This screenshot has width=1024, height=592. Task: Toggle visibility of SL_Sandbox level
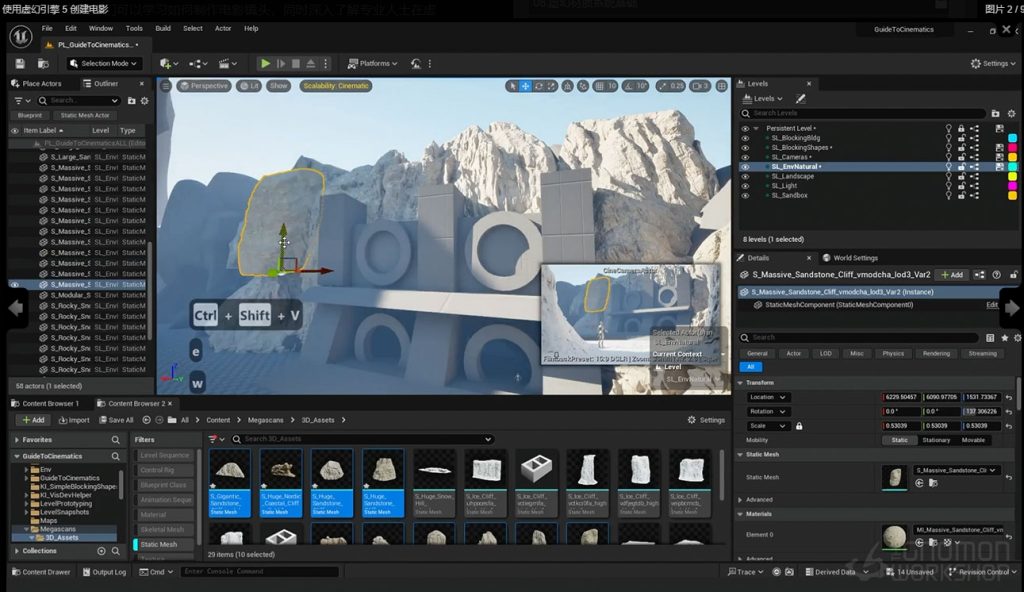(x=745, y=195)
